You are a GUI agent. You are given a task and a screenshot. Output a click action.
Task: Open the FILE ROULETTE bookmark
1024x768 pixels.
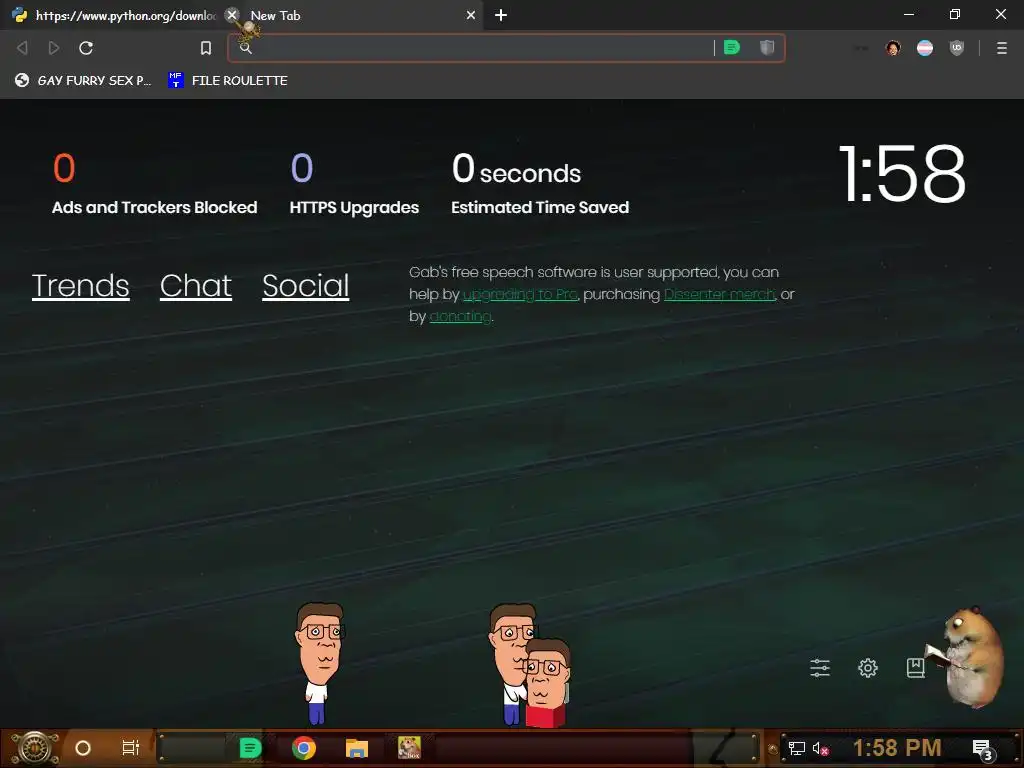228,80
